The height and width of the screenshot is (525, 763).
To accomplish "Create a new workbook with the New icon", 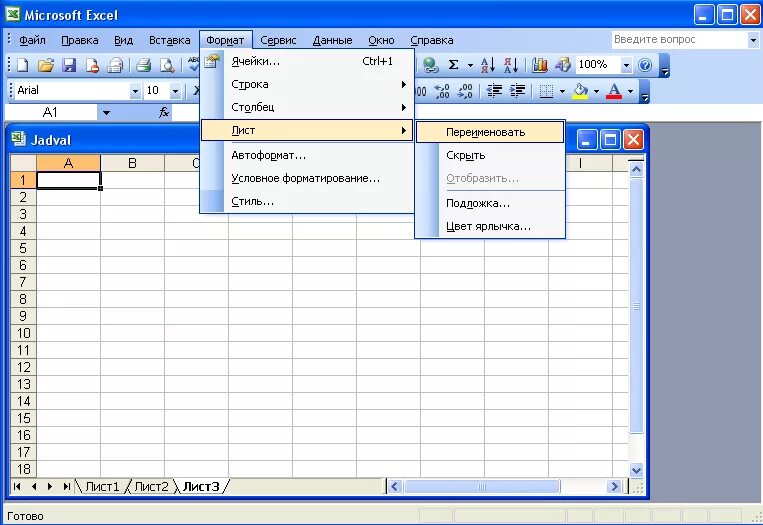I will pyautogui.click(x=22, y=65).
